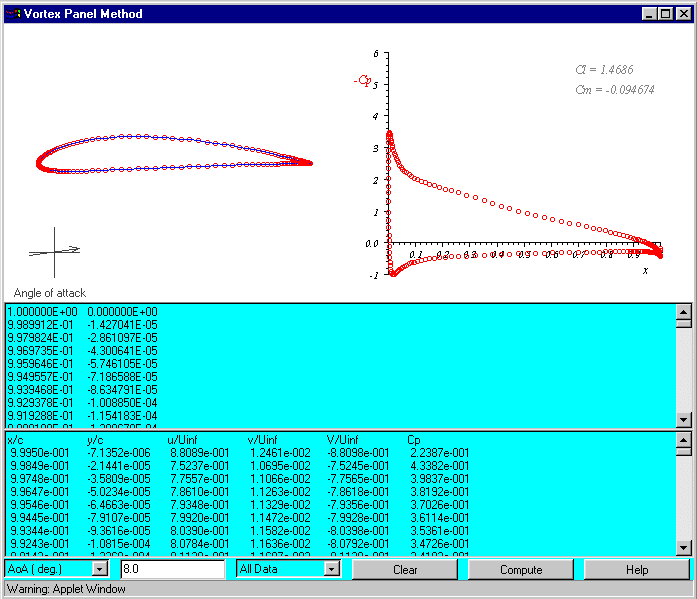Select coordinate row 9.939468E-01
The height and width of the screenshot is (599, 697).
pyautogui.click(x=82, y=390)
